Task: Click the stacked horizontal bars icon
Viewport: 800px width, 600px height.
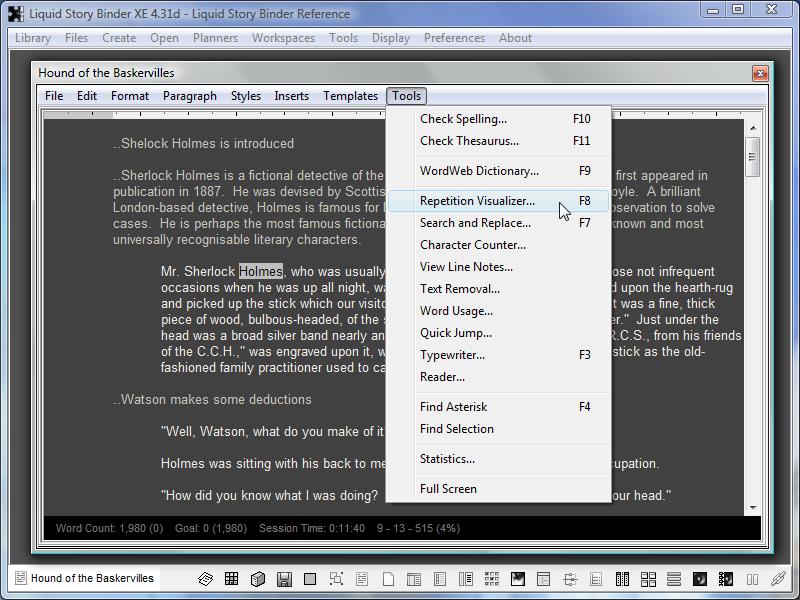Action: 674,579
